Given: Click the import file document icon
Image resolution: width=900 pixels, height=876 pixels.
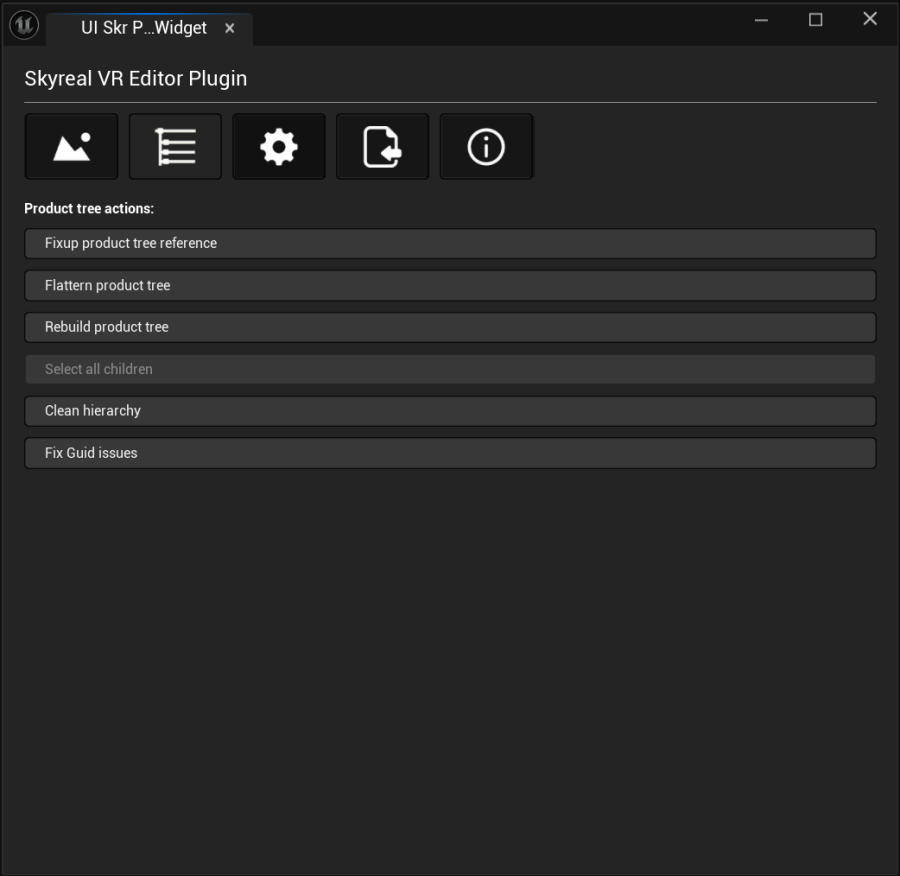Looking at the screenshot, I should tap(382, 147).
